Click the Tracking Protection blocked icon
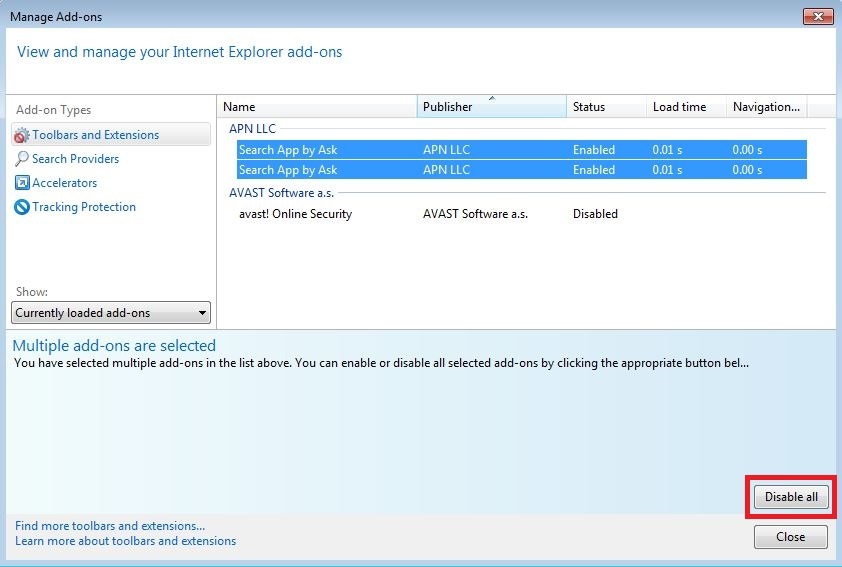The width and height of the screenshot is (842, 567). pyautogui.click(x=21, y=207)
